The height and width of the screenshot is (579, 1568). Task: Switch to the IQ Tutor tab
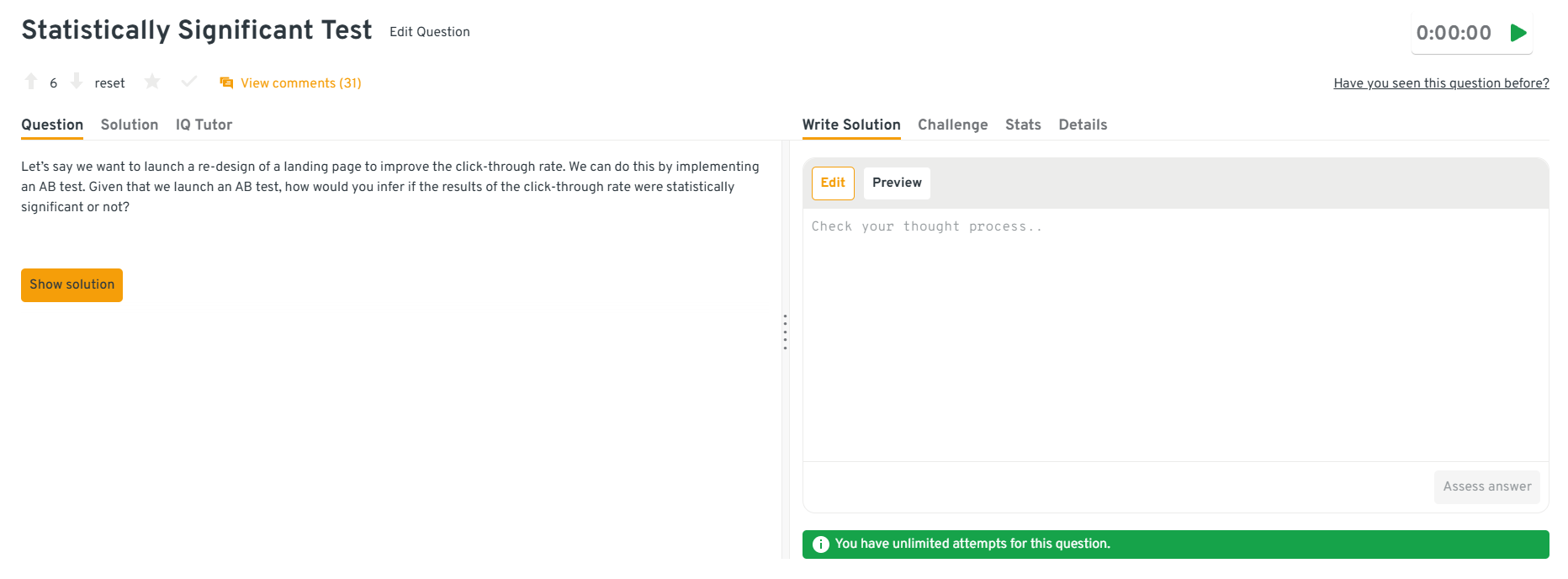coord(204,125)
